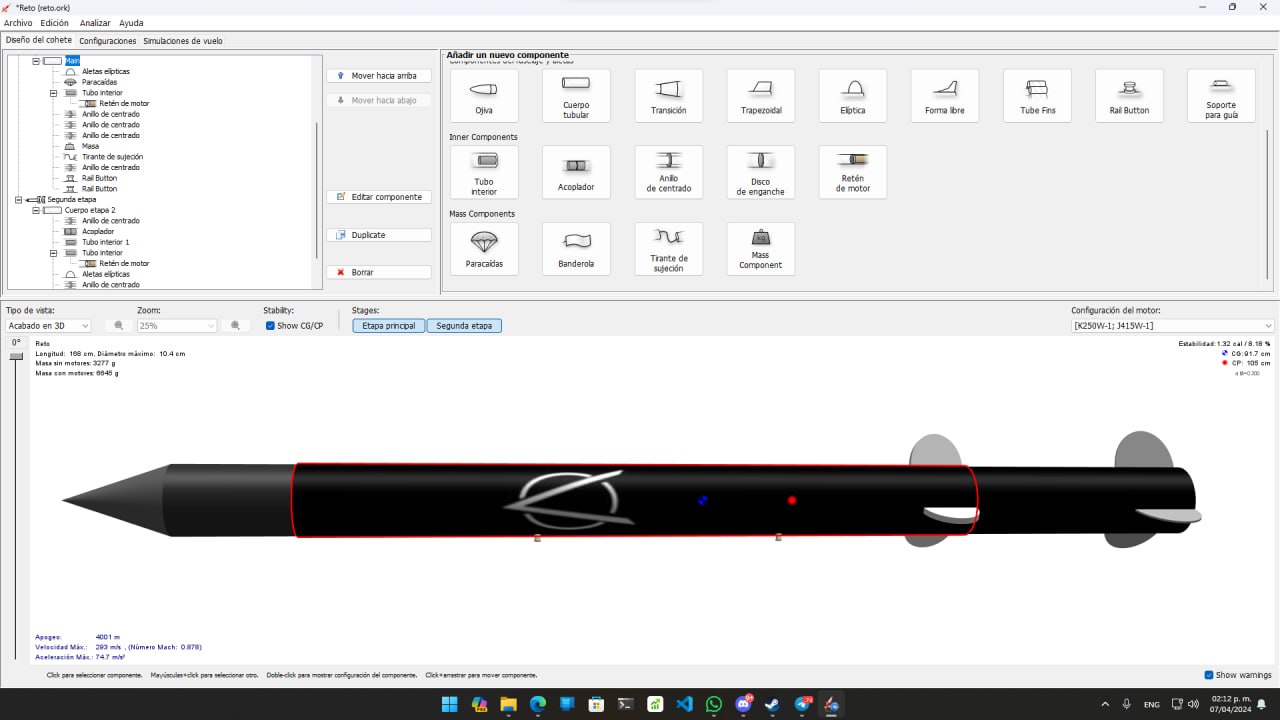Enable the Show CG/CP checkbox
Screen dimensions: 1280x720
pos(270,325)
